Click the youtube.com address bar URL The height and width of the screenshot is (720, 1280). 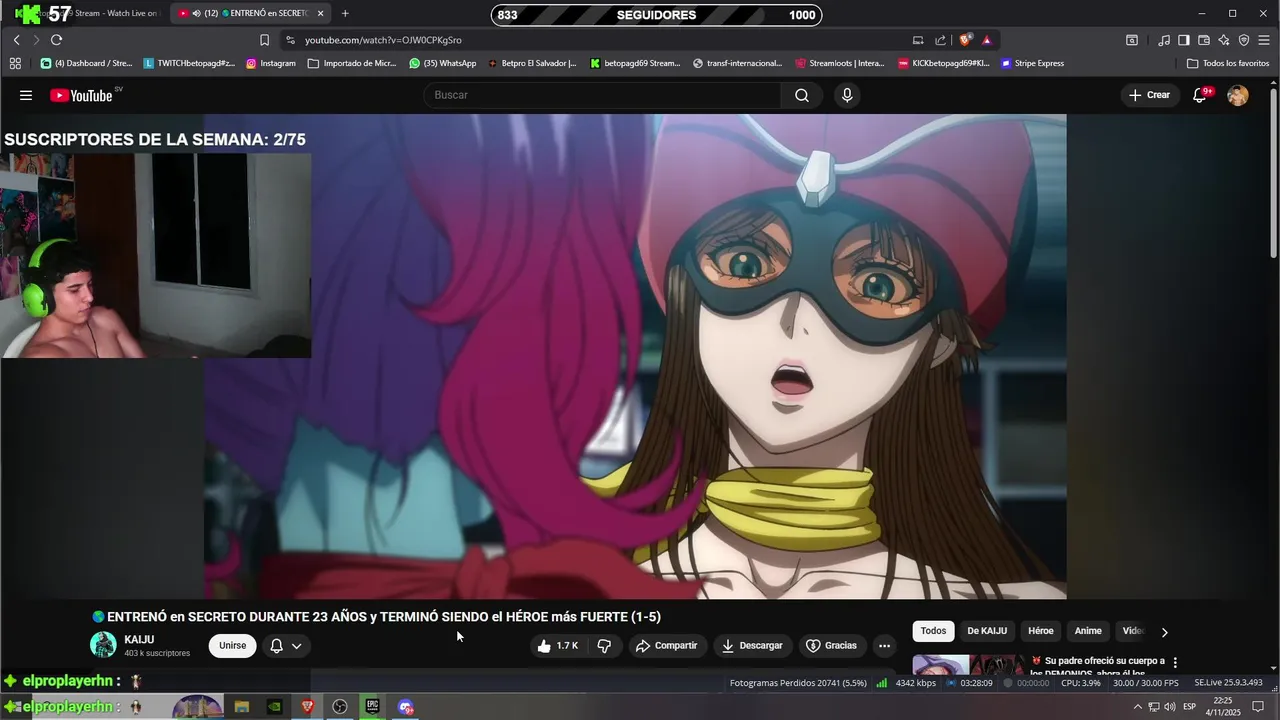click(x=383, y=40)
